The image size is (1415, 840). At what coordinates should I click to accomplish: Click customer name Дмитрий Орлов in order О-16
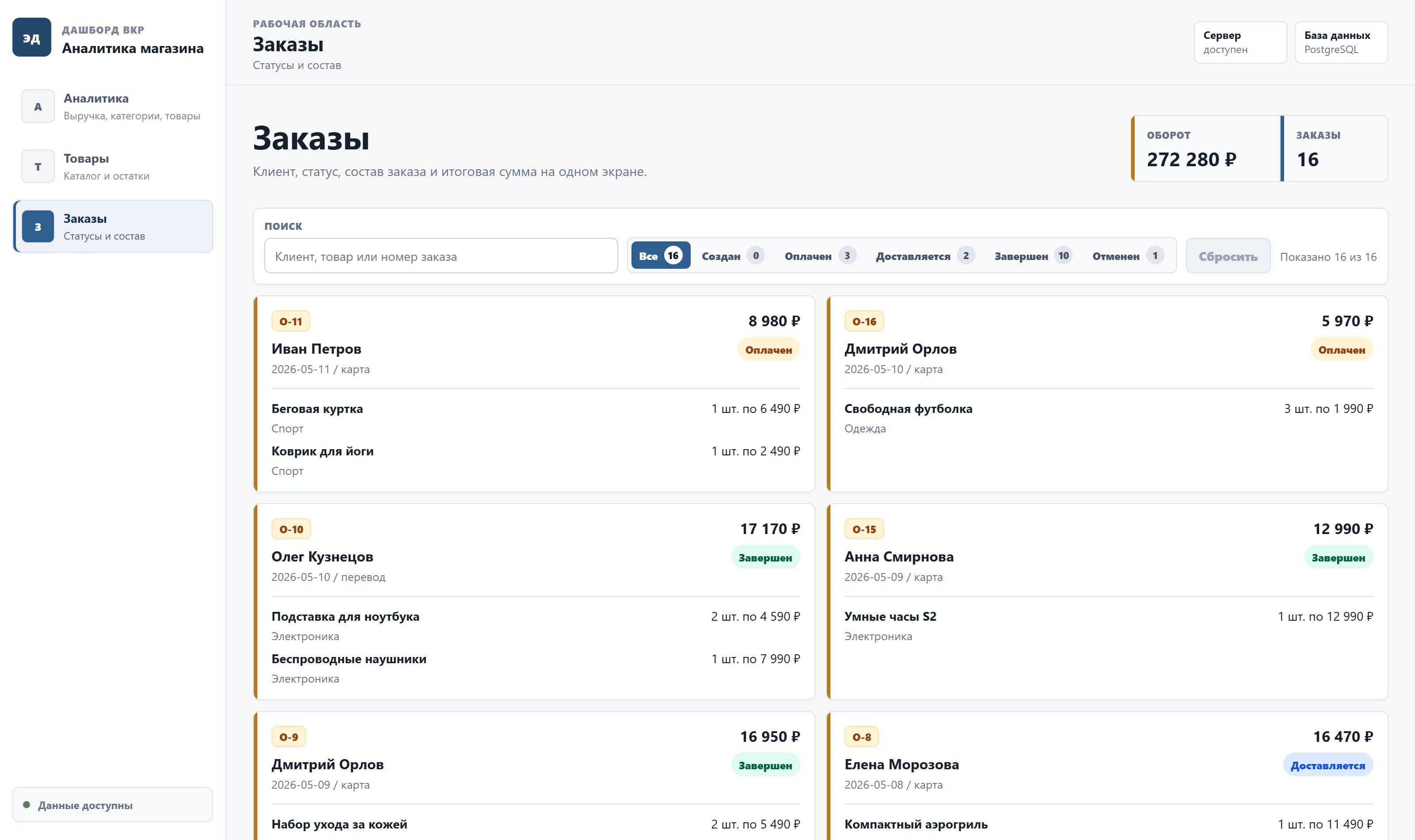tap(900, 349)
